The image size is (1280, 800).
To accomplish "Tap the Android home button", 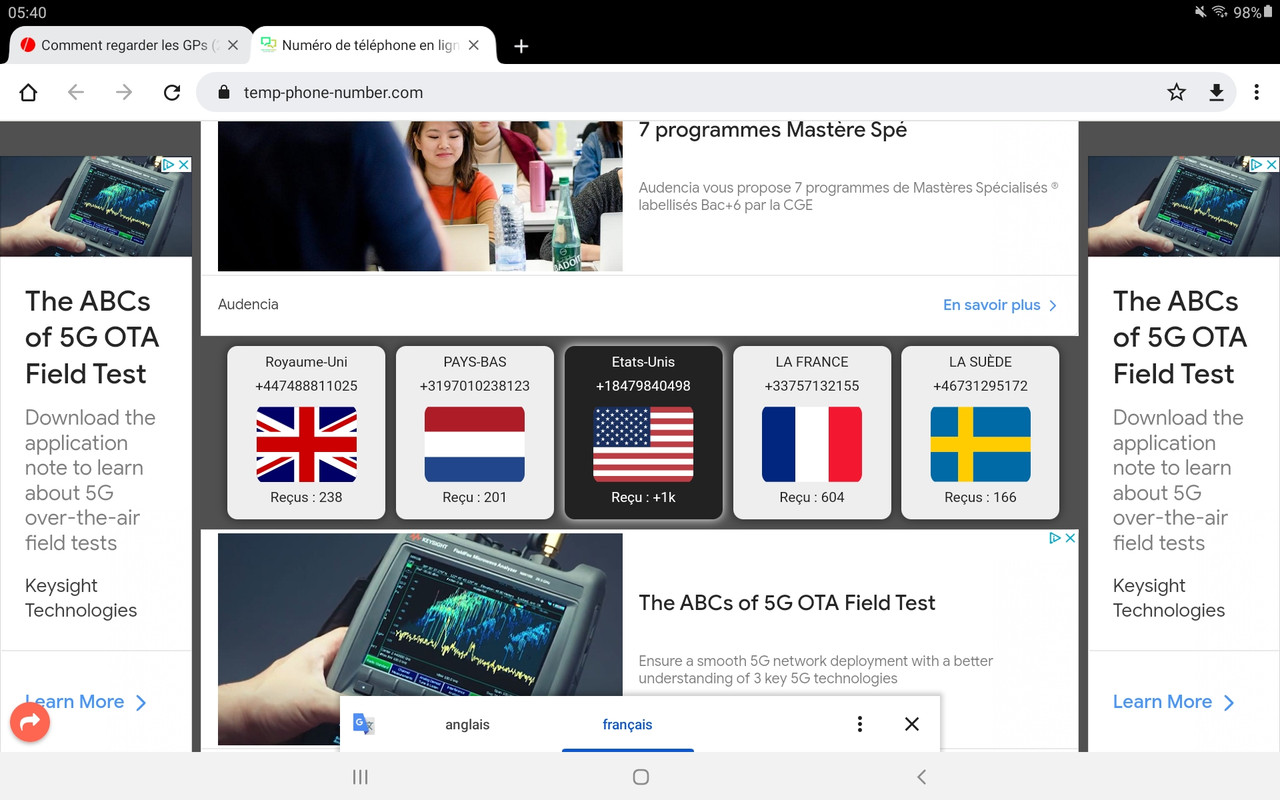I will (641, 777).
